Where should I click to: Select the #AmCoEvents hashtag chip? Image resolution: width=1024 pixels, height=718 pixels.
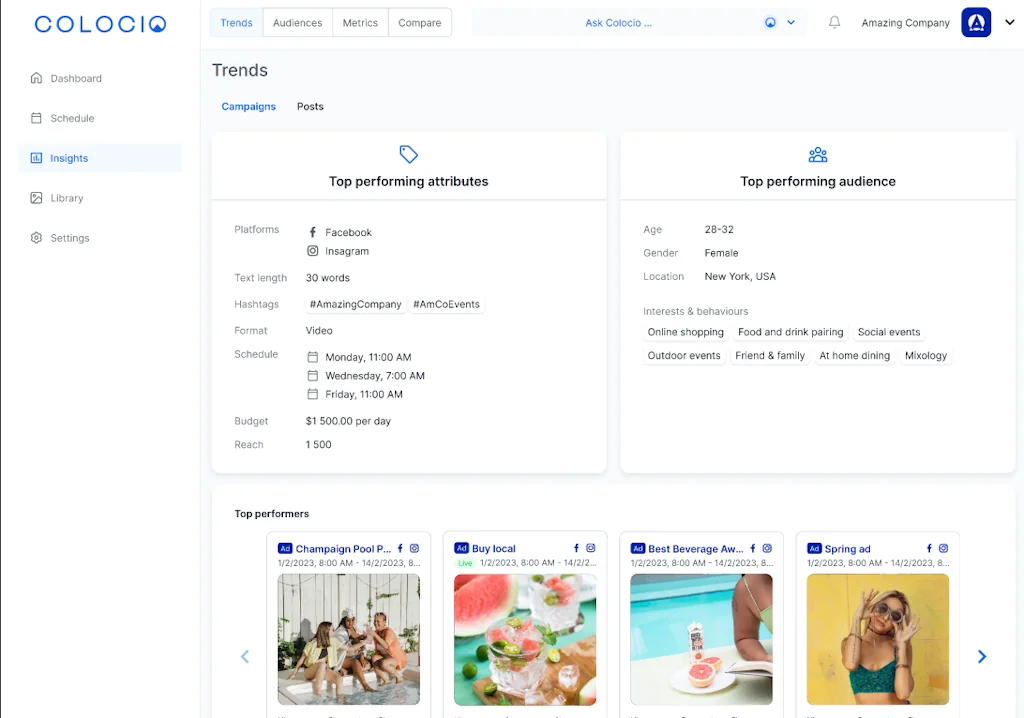tap(446, 304)
